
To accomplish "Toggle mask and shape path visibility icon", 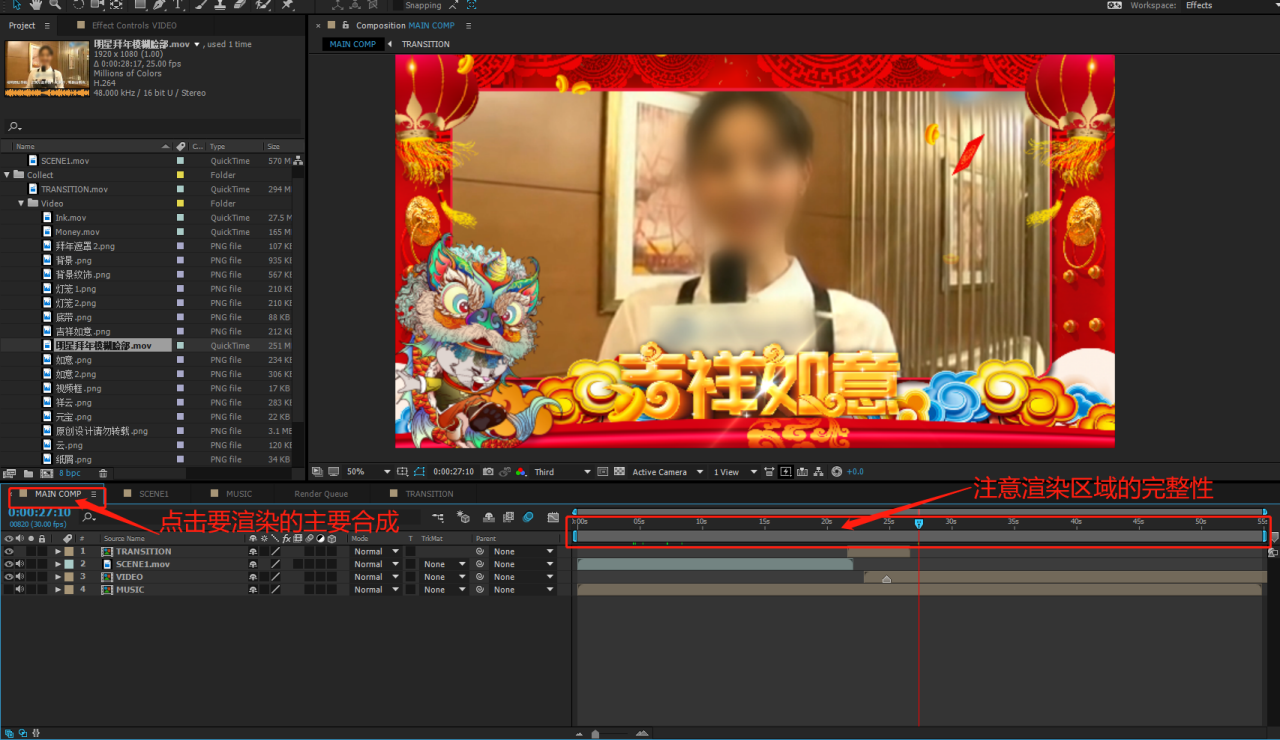I will click(x=419, y=471).
